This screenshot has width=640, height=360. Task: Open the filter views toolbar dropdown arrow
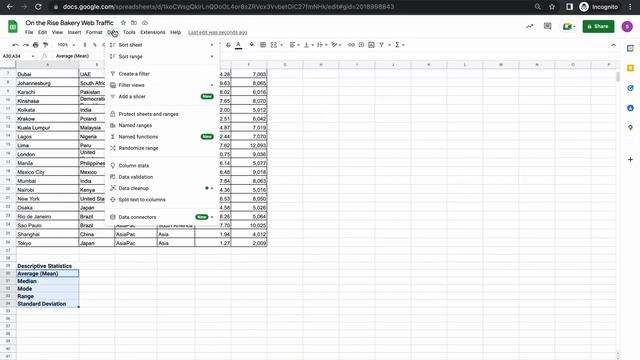click(389, 45)
